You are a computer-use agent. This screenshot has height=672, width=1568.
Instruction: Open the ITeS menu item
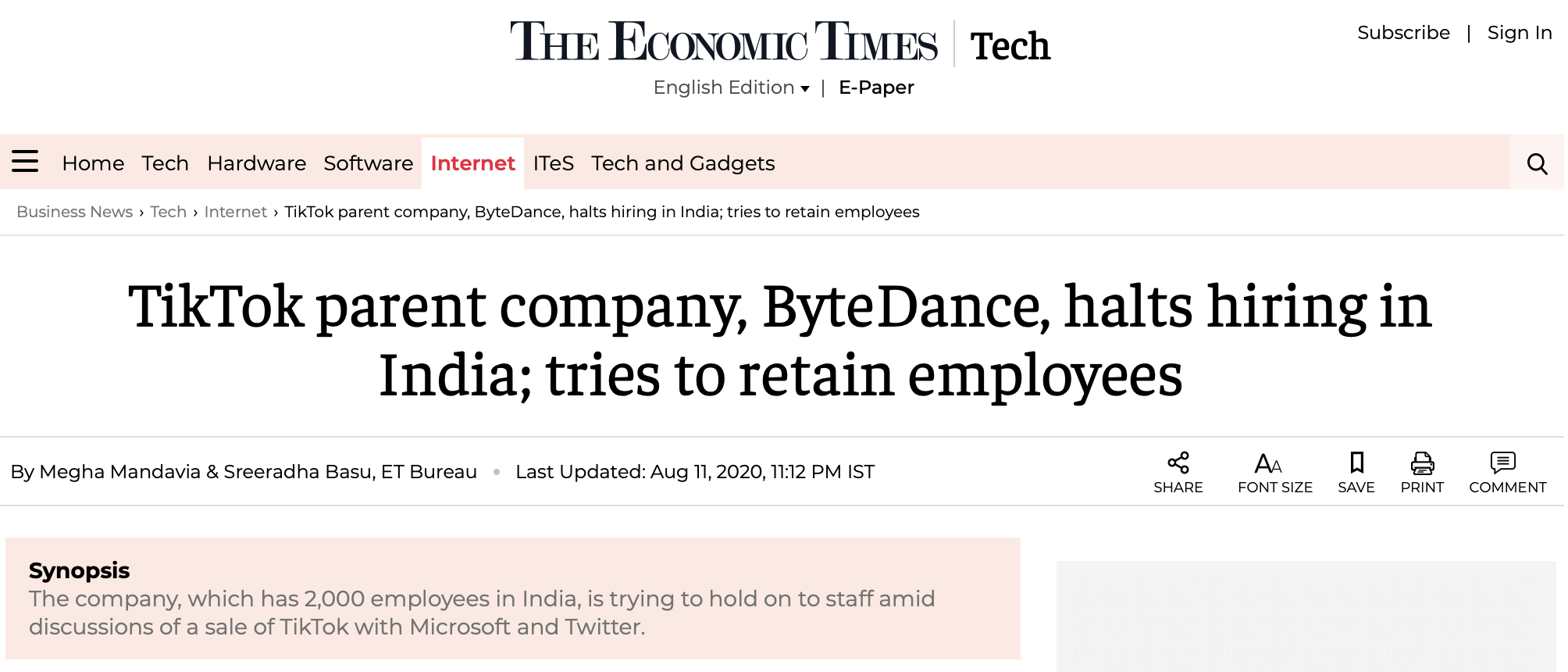(553, 163)
